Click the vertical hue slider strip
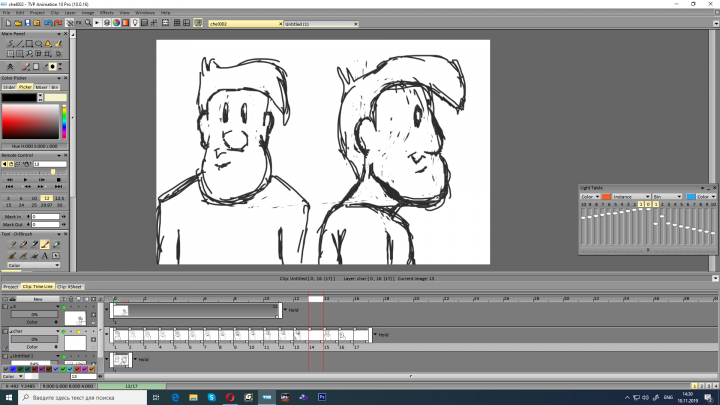Image resolution: width=720 pixels, height=405 pixels. (64, 121)
